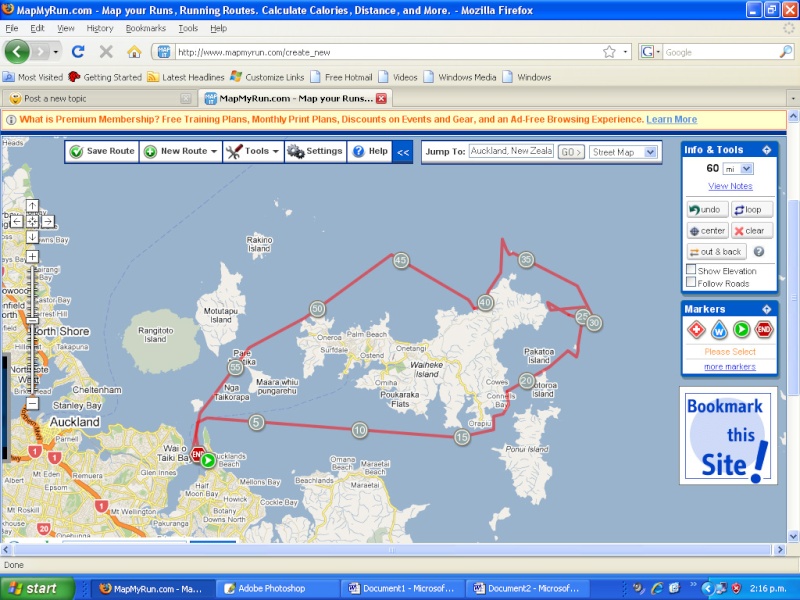Click the undo button

pos(707,210)
